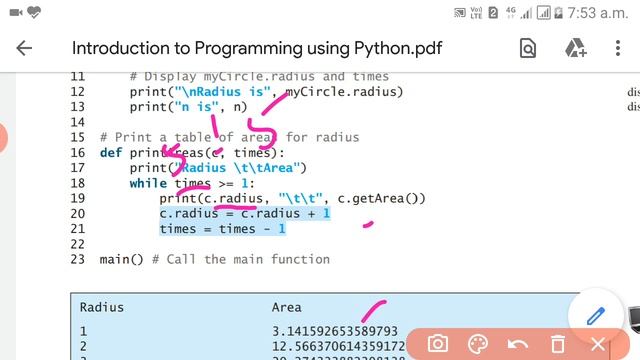Tap the value 12.566370614359172
This screenshot has height=360, width=640.
click(x=339, y=347)
